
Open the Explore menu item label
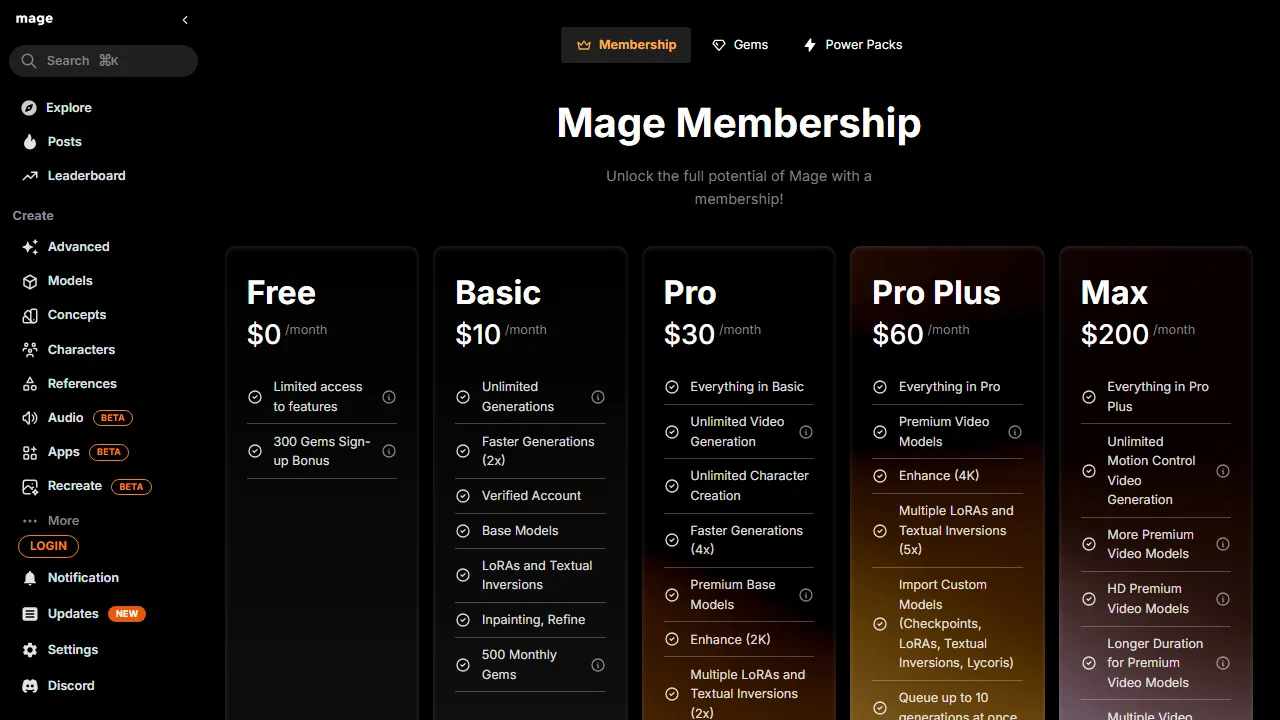[69, 108]
